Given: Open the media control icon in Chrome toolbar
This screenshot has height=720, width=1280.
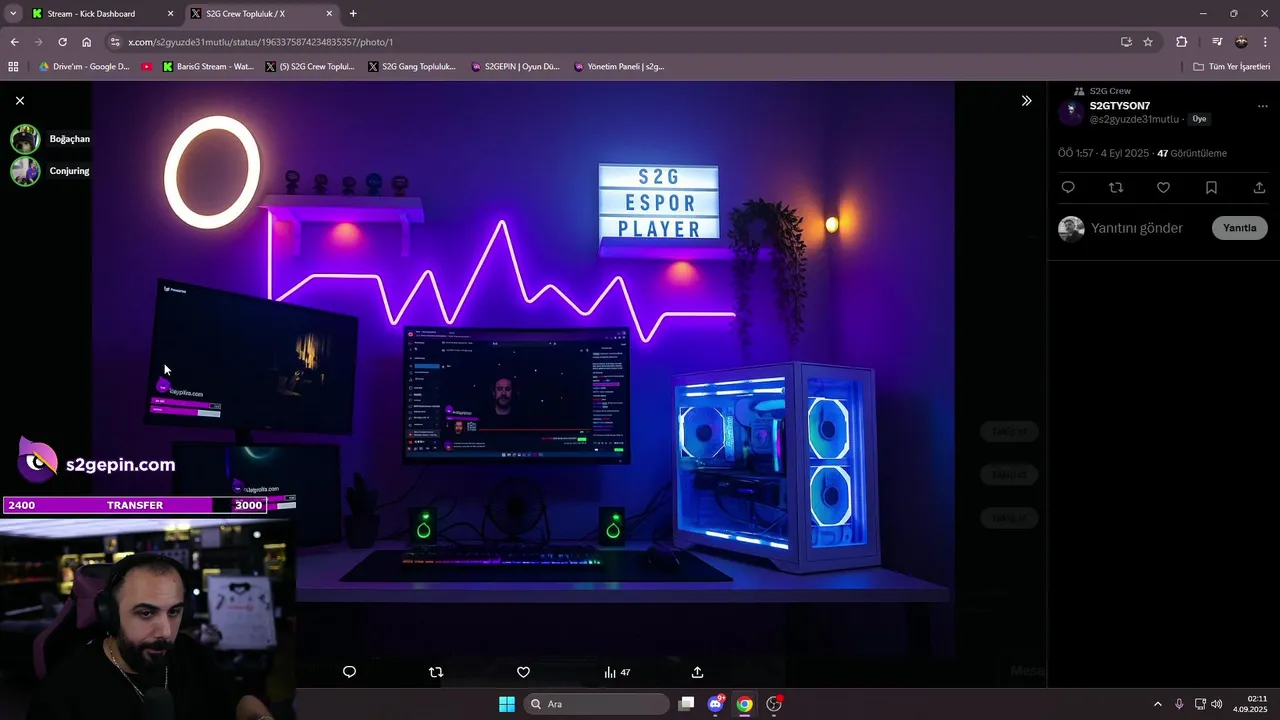Looking at the screenshot, I should 1217,42.
